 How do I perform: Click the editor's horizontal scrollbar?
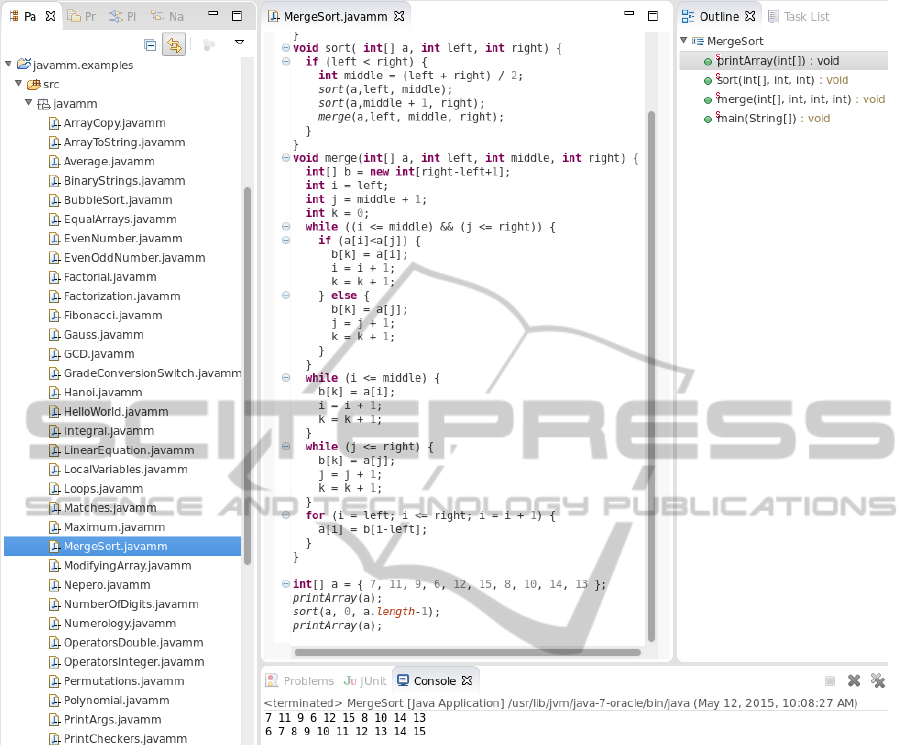[460, 652]
